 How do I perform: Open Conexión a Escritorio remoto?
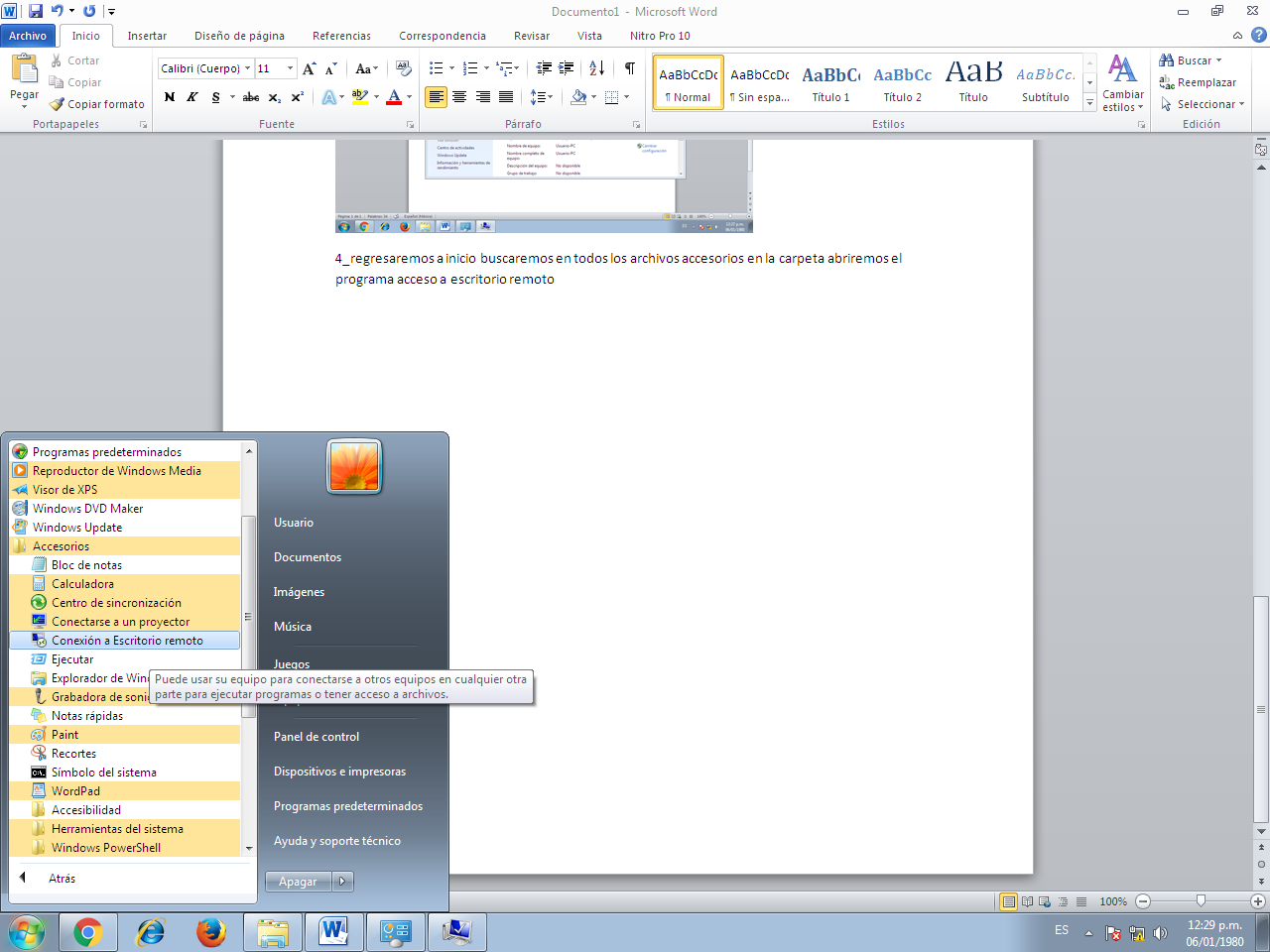click(x=125, y=641)
